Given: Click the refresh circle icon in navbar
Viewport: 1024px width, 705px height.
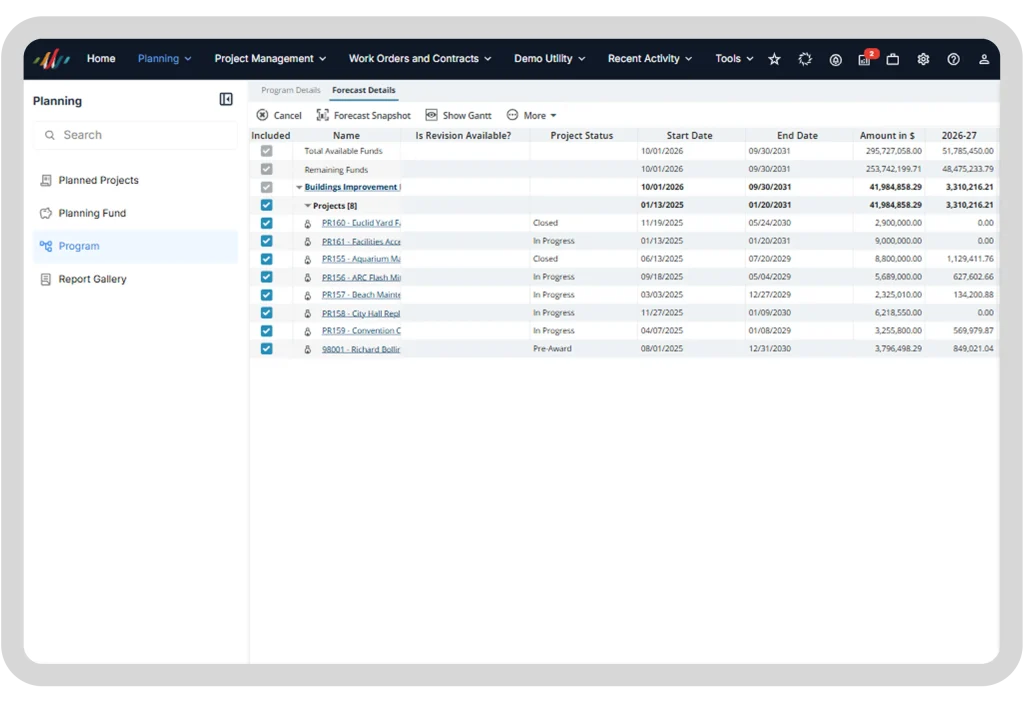Looking at the screenshot, I should click(x=805, y=59).
